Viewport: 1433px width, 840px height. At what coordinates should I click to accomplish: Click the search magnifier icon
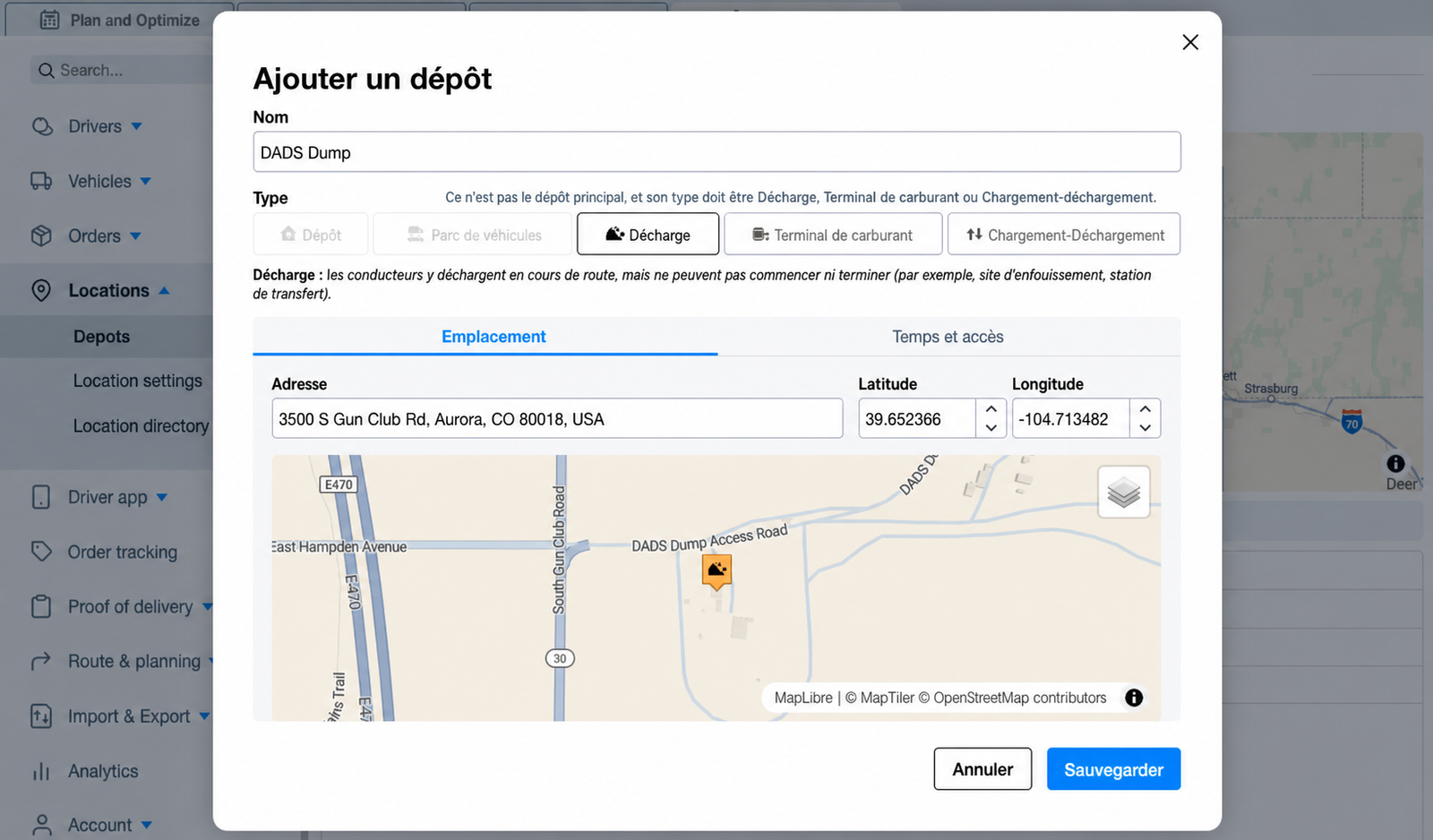47,70
